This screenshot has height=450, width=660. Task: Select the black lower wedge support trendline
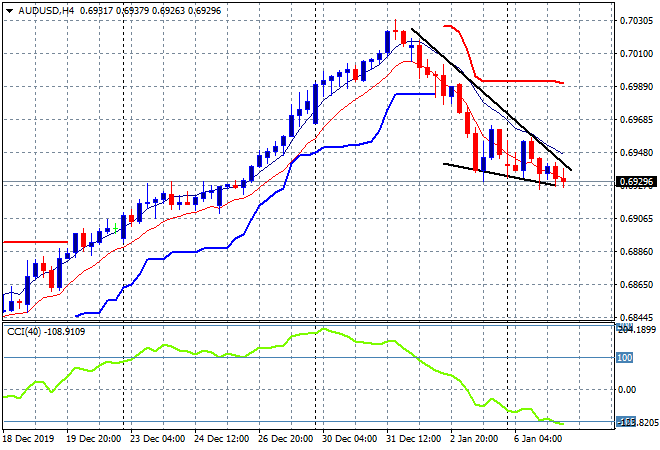[499, 174]
